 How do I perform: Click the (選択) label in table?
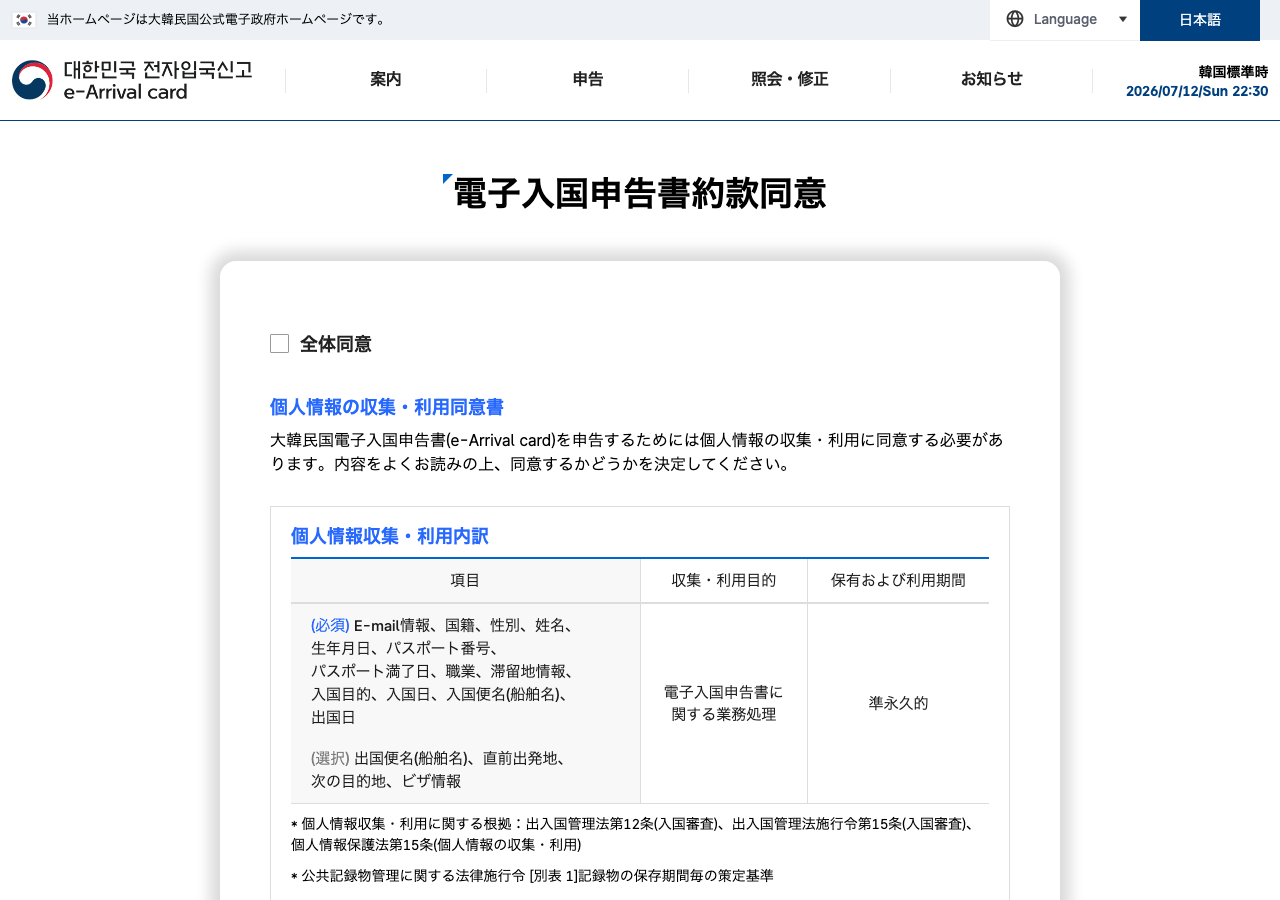pyautogui.click(x=330, y=758)
